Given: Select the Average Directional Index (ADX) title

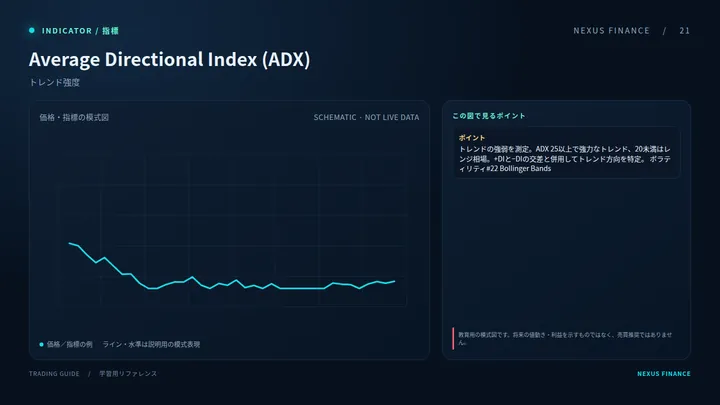Looking at the screenshot, I should point(169,59).
